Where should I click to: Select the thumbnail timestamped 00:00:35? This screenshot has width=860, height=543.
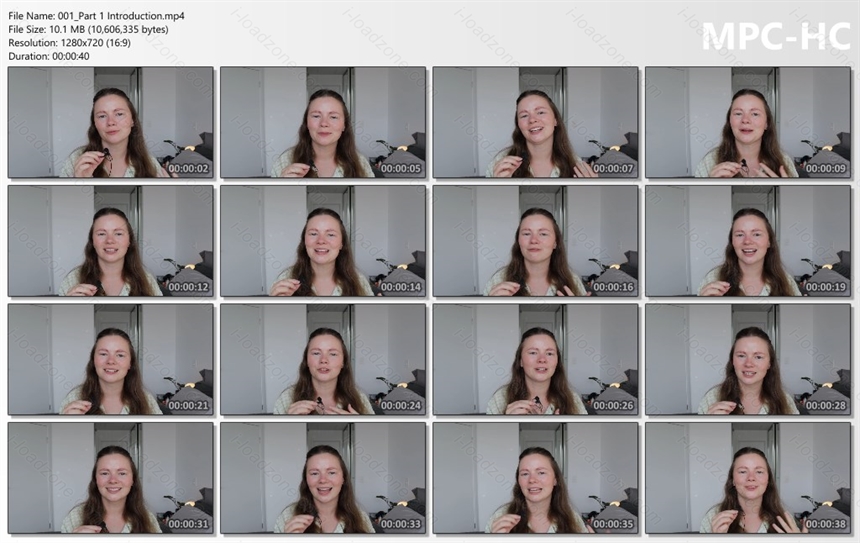(535, 478)
